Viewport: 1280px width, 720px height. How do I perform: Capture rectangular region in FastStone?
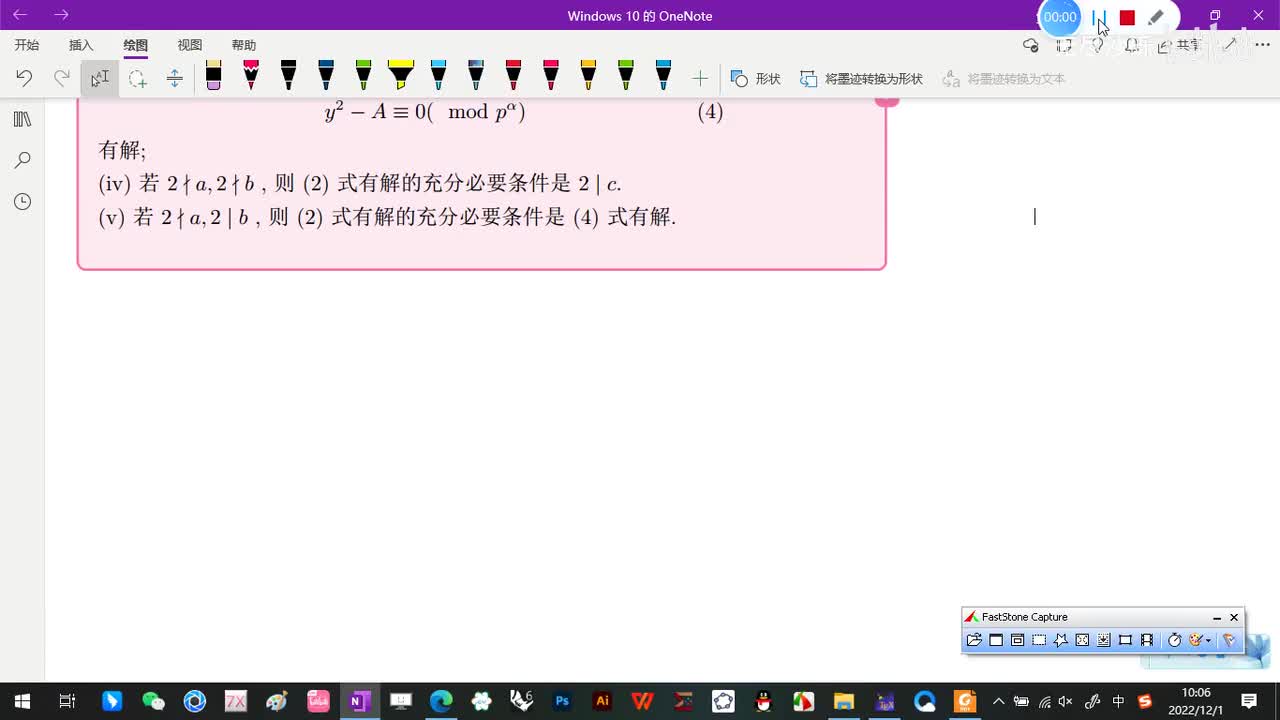[1039, 640]
